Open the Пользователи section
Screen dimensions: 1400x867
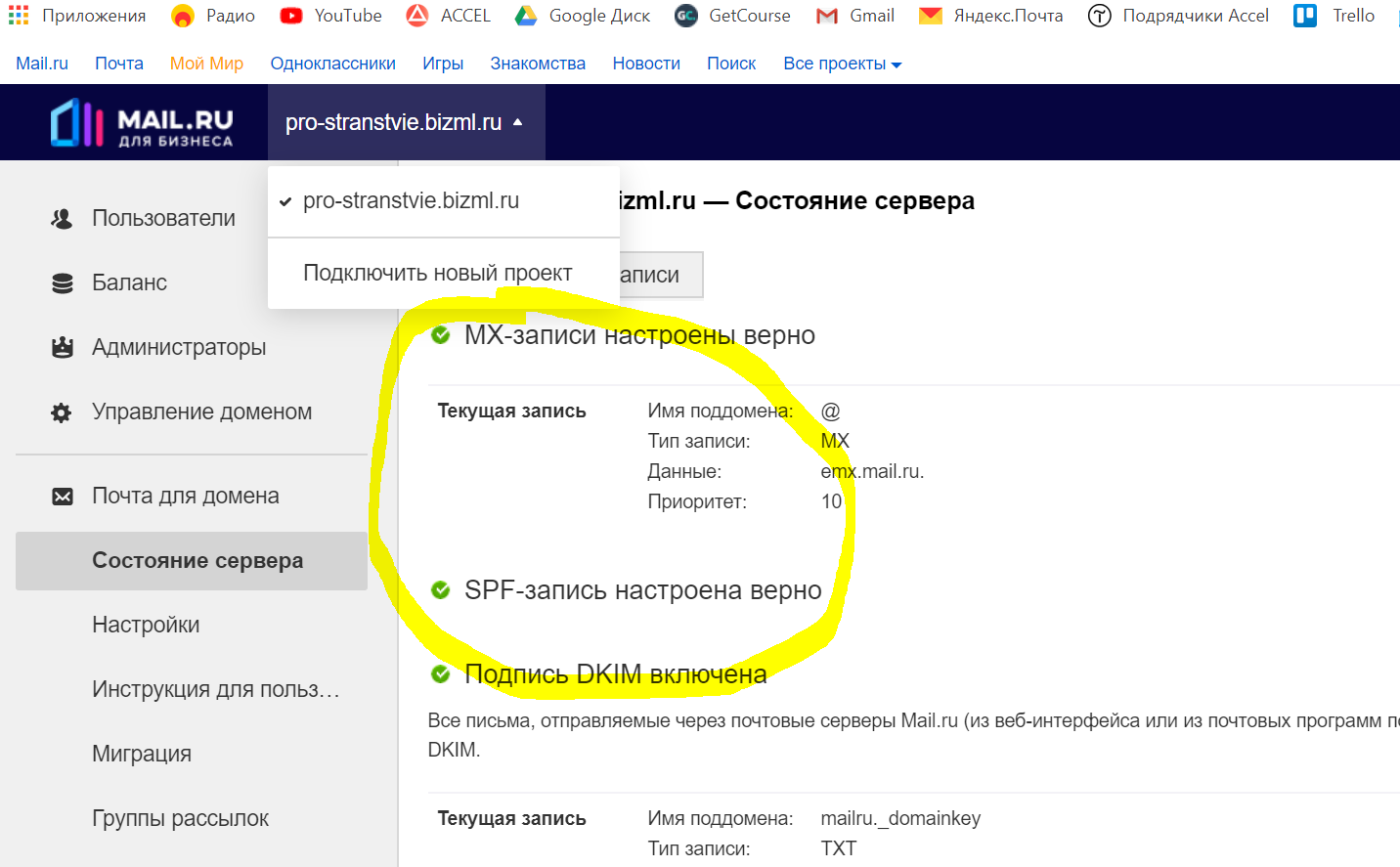[x=163, y=218]
